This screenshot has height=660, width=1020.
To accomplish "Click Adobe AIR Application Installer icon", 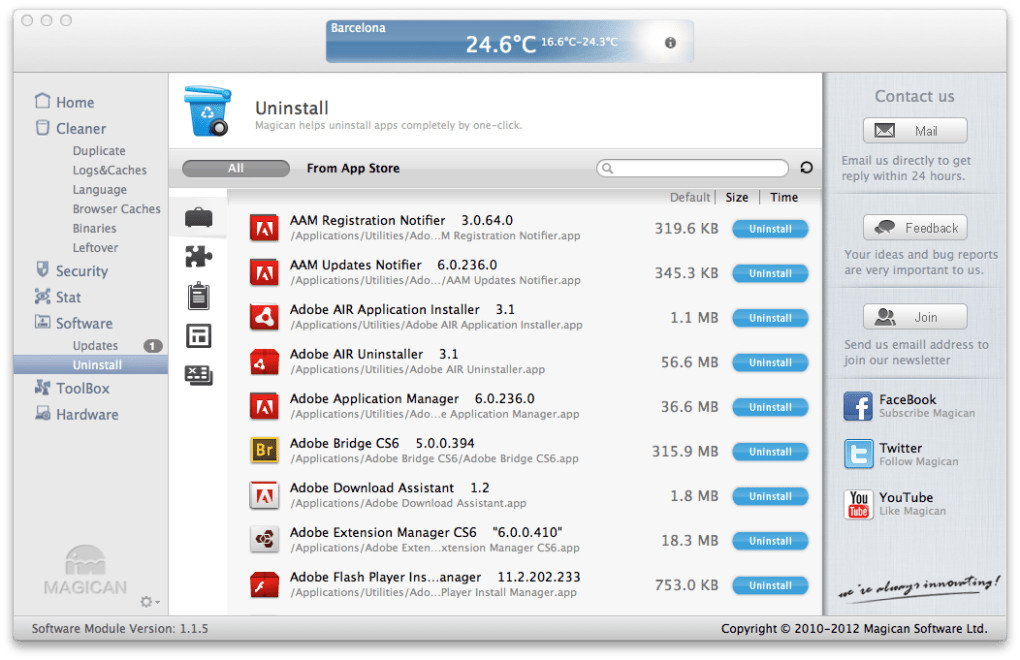I will click(264, 317).
